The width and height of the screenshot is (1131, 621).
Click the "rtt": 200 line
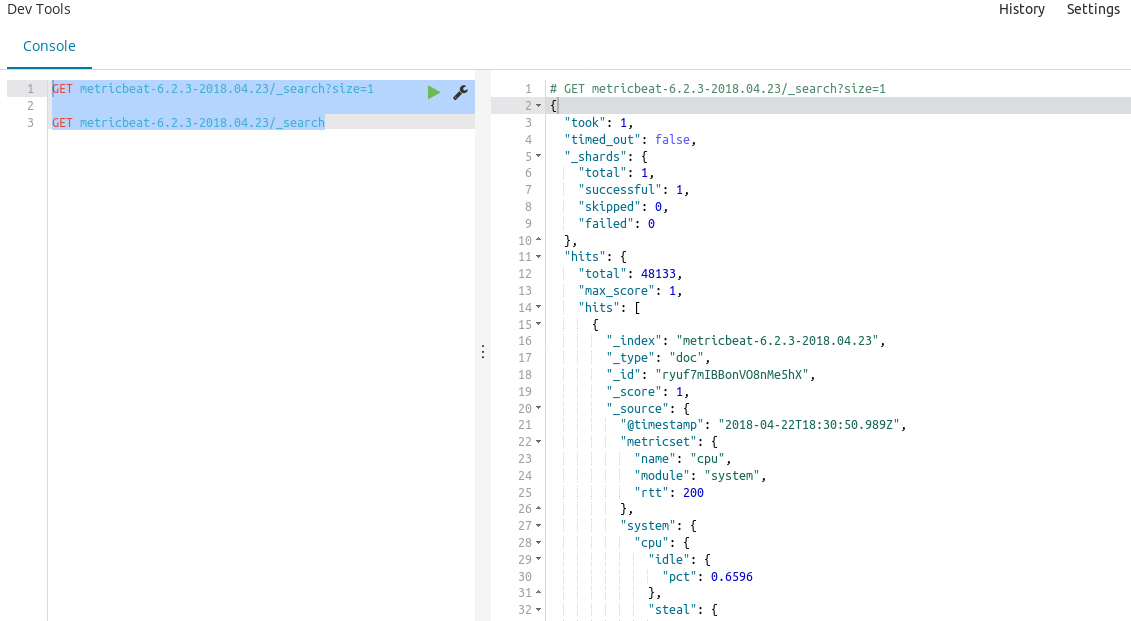coord(669,493)
